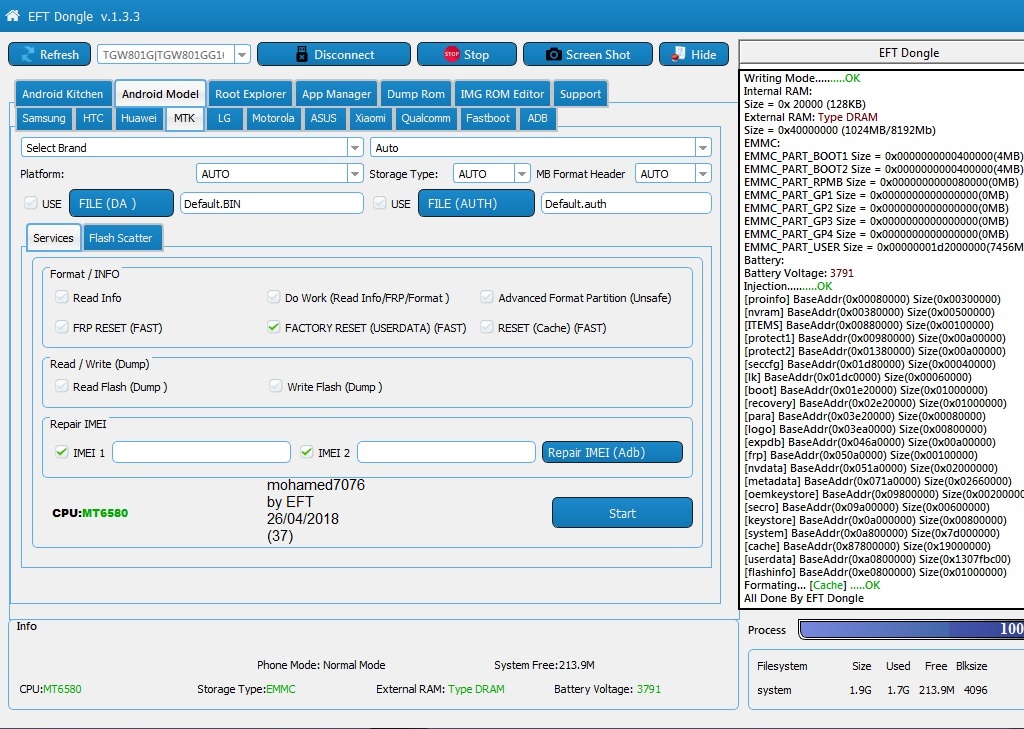The image size is (1024, 729).
Task: Select the Xiaomi brand tab
Action: tap(370, 118)
